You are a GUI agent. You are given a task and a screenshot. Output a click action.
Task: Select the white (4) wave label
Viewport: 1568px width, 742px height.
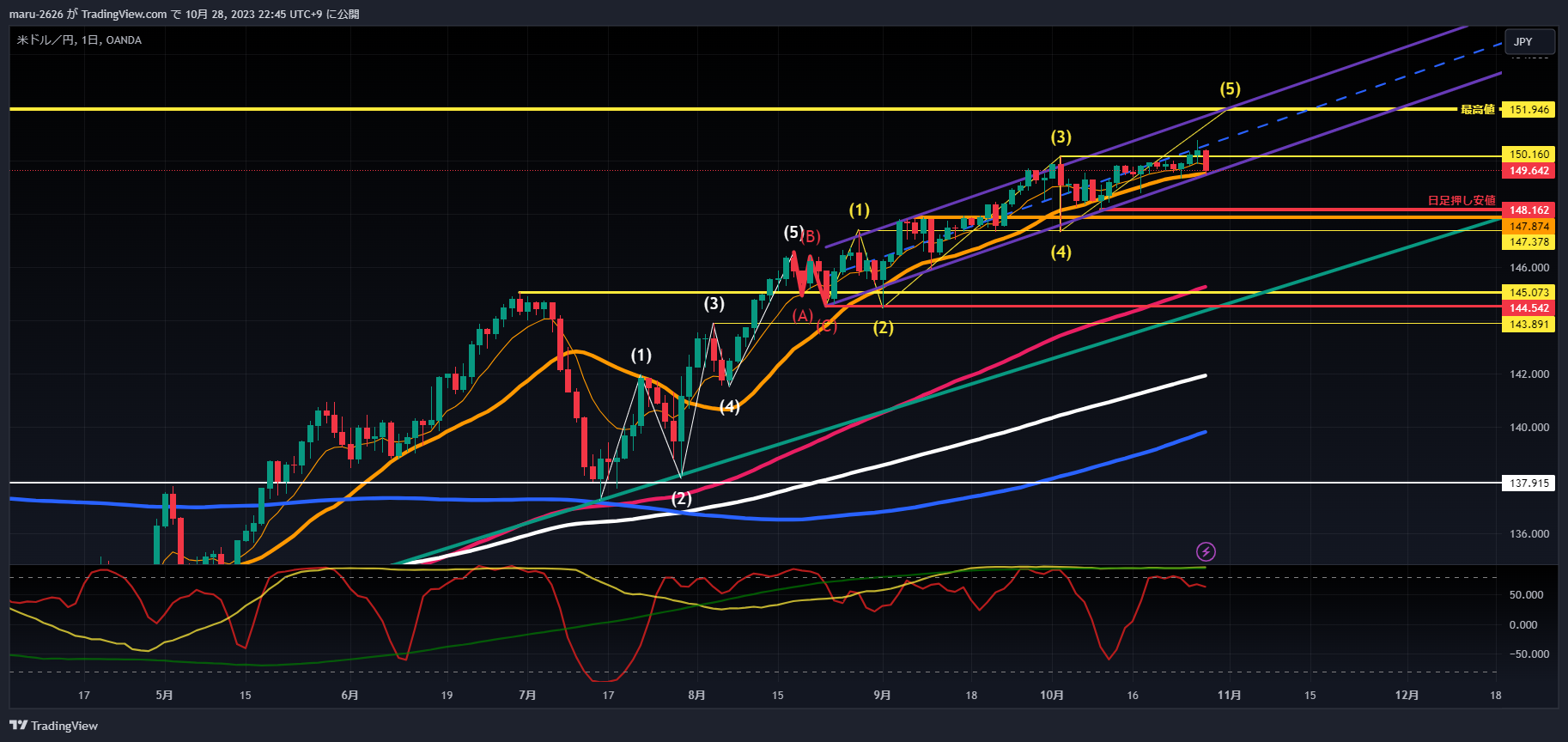[x=730, y=406]
